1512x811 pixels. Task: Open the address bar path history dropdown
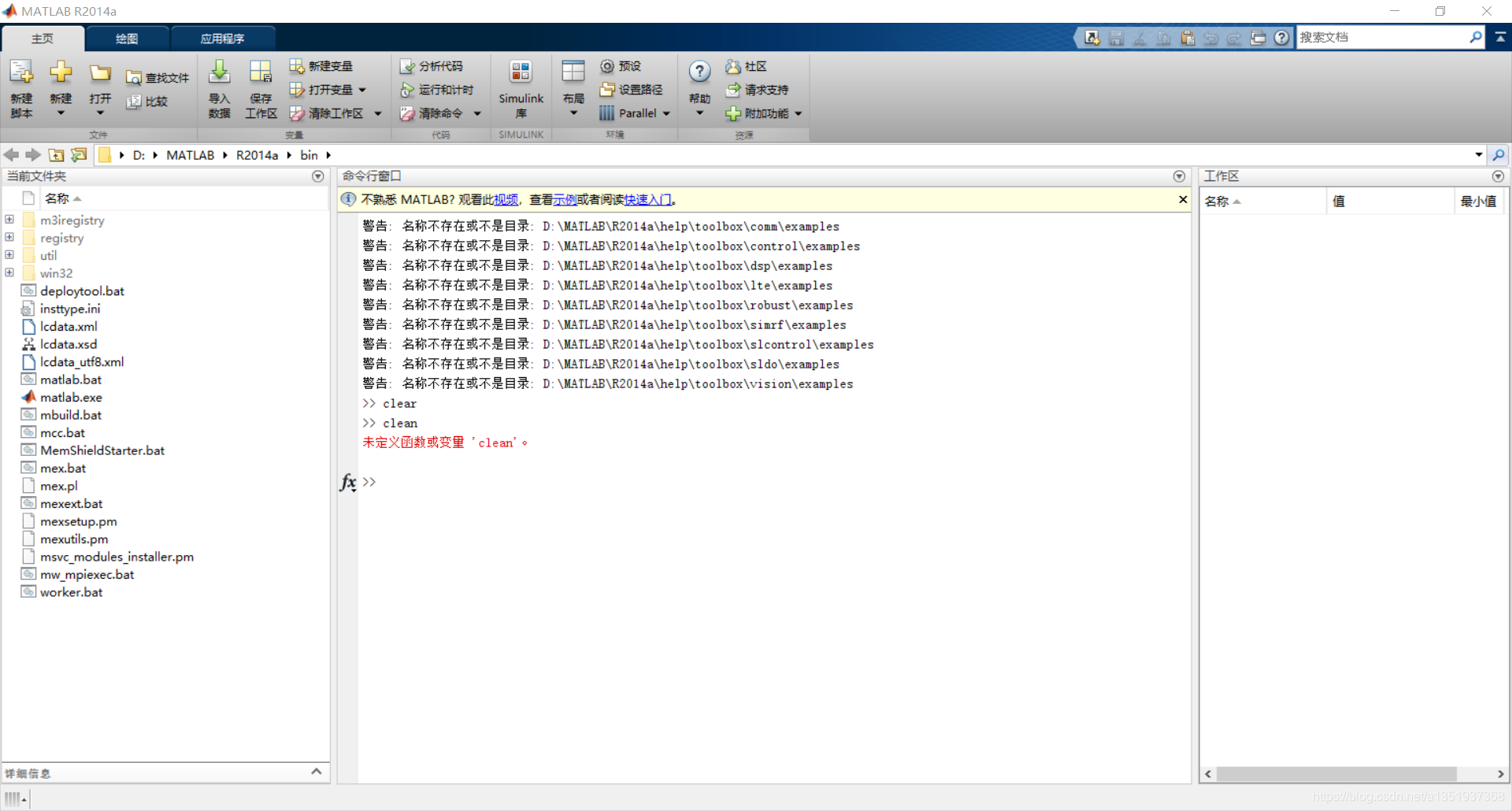tap(1478, 155)
